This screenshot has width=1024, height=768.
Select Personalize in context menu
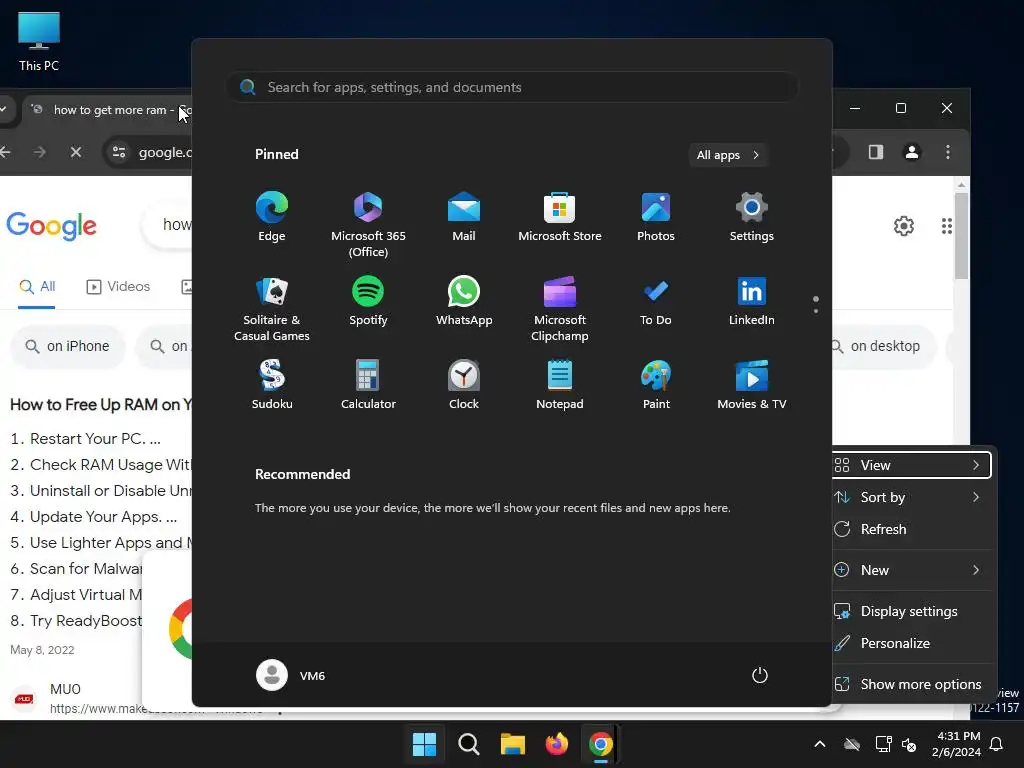coord(912,643)
